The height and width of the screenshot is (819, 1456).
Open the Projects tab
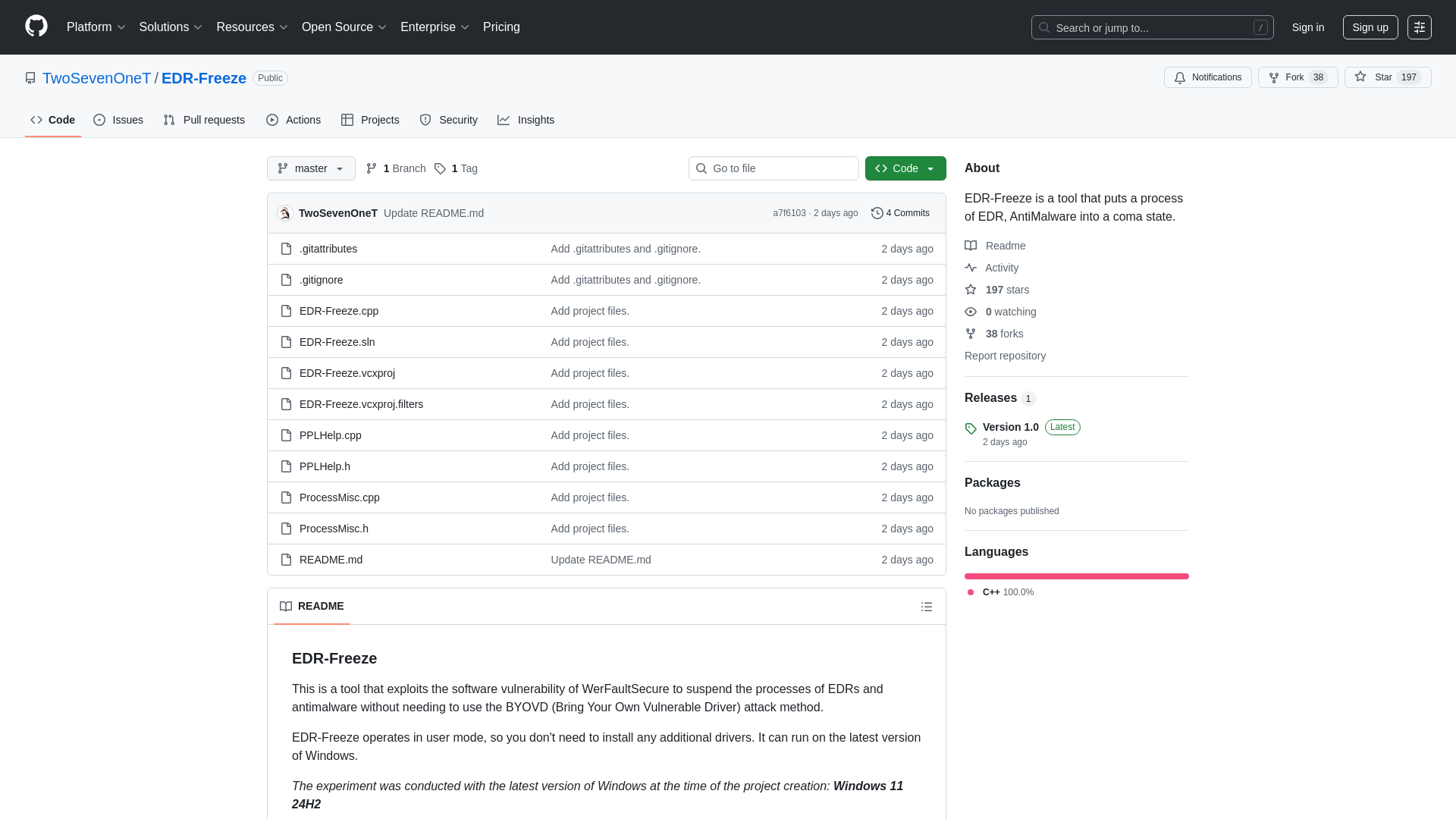tap(370, 120)
